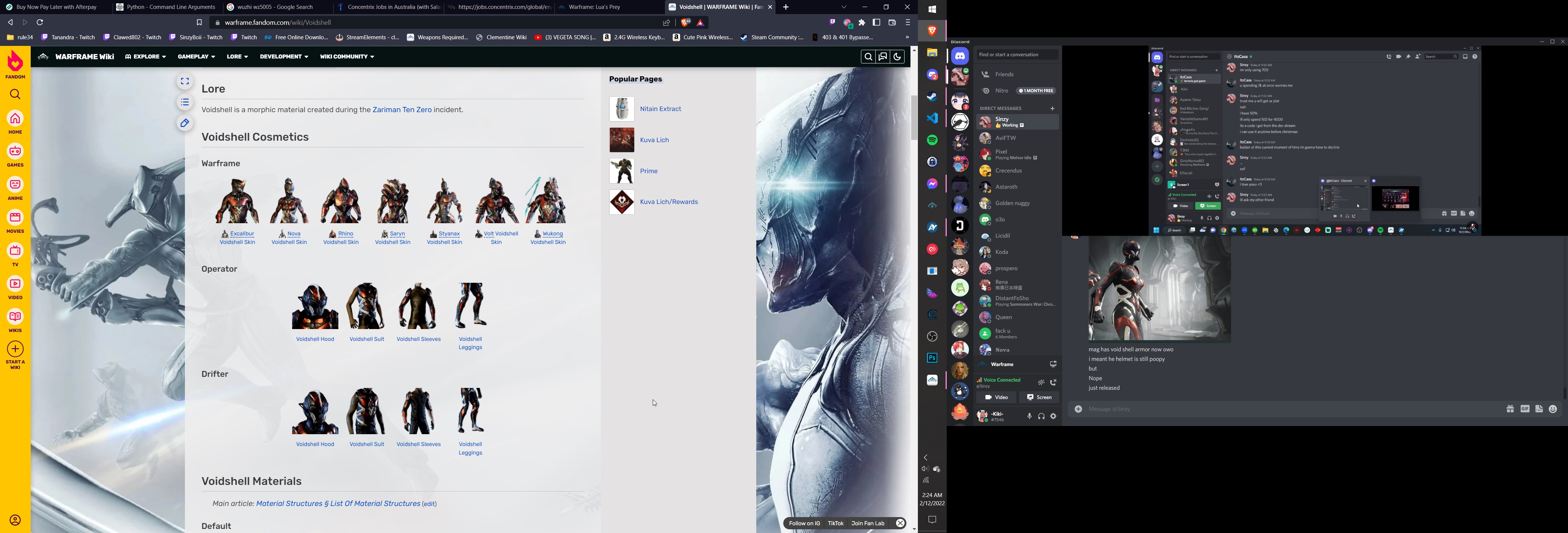Click Follow on IG button
The height and width of the screenshot is (533, 1568).
point(805,523)
